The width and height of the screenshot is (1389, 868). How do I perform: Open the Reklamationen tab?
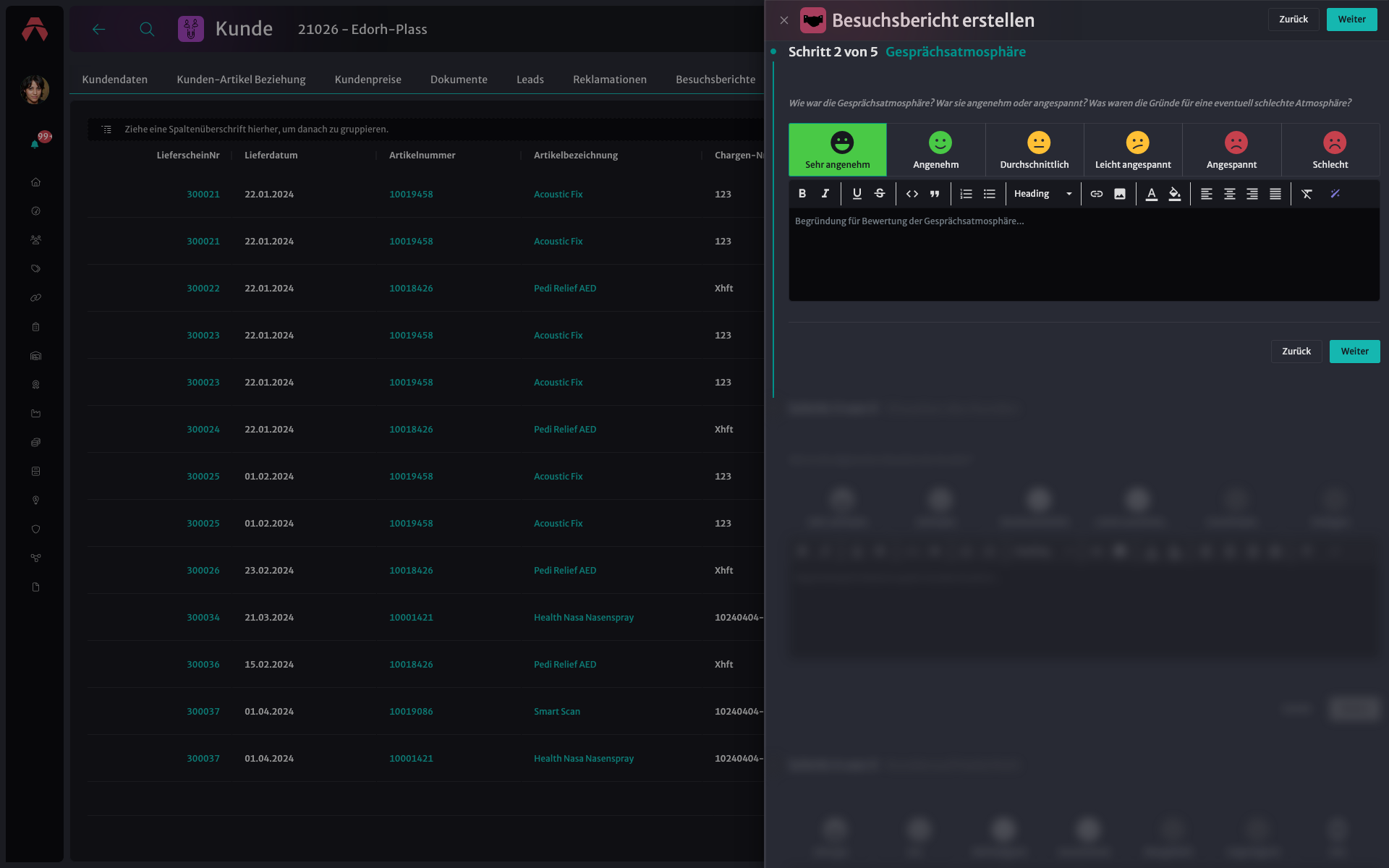(x=610, y=80)
